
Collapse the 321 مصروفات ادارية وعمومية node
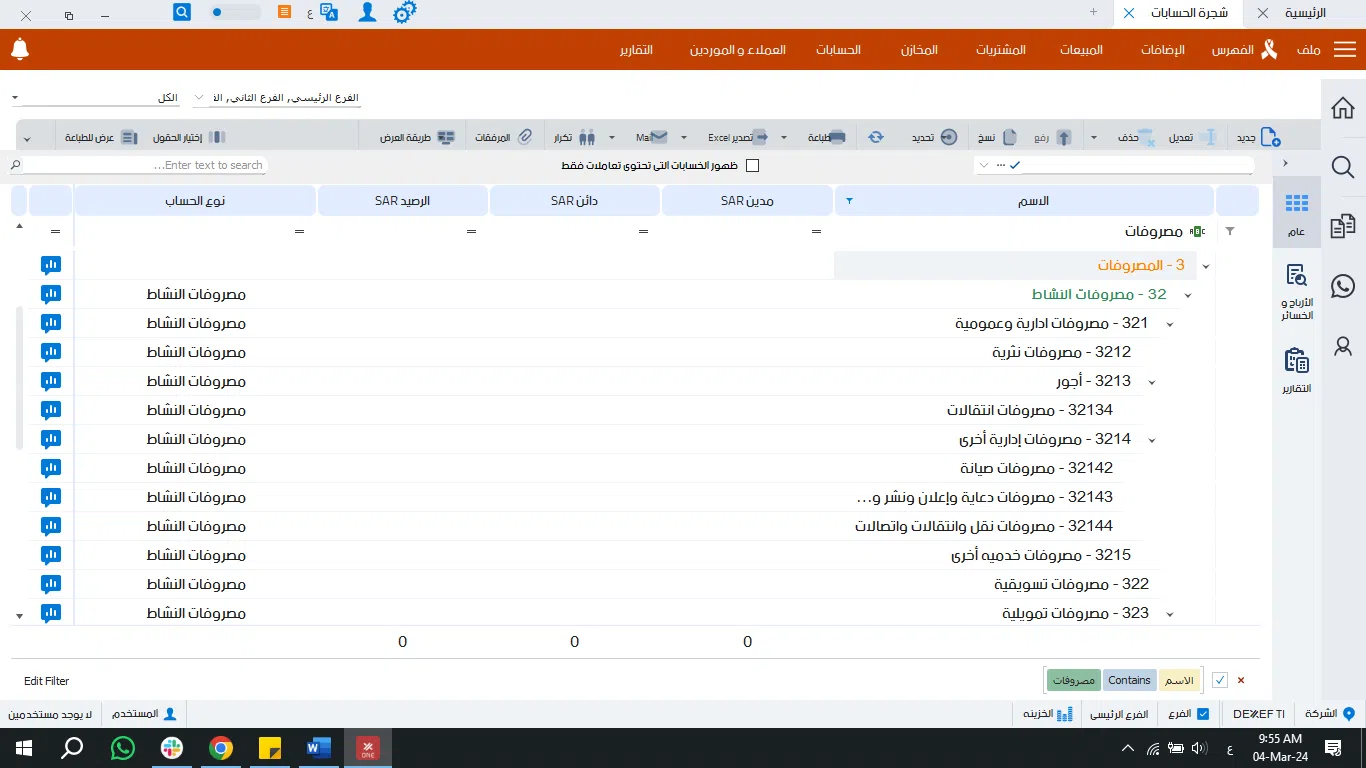(1169, 324)
